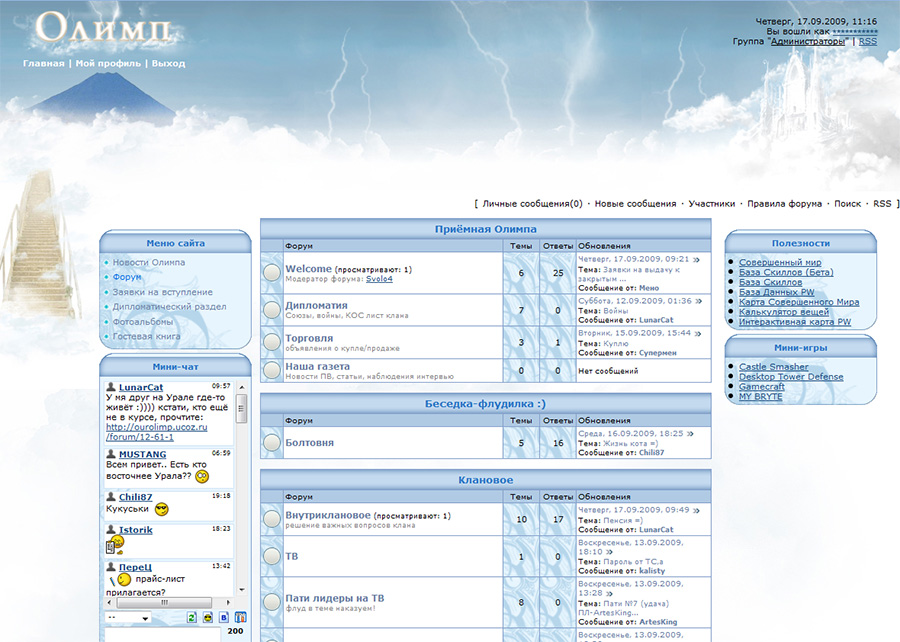Open Мой профиль in the top menu
This screenshot has width=900, height=642.
point(108,63)
